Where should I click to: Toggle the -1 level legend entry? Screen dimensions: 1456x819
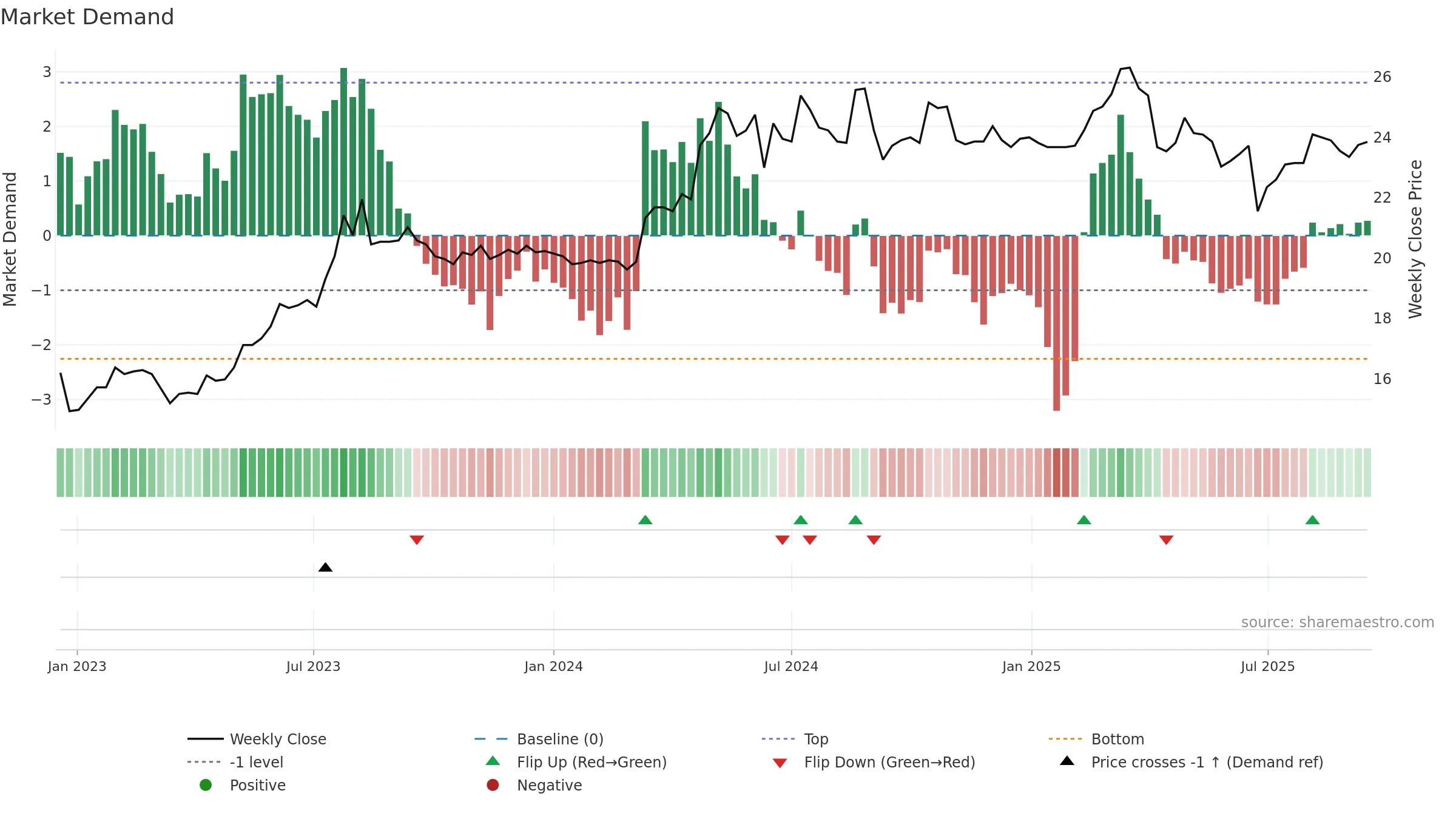pyautogui.click(x=235, y=762)
